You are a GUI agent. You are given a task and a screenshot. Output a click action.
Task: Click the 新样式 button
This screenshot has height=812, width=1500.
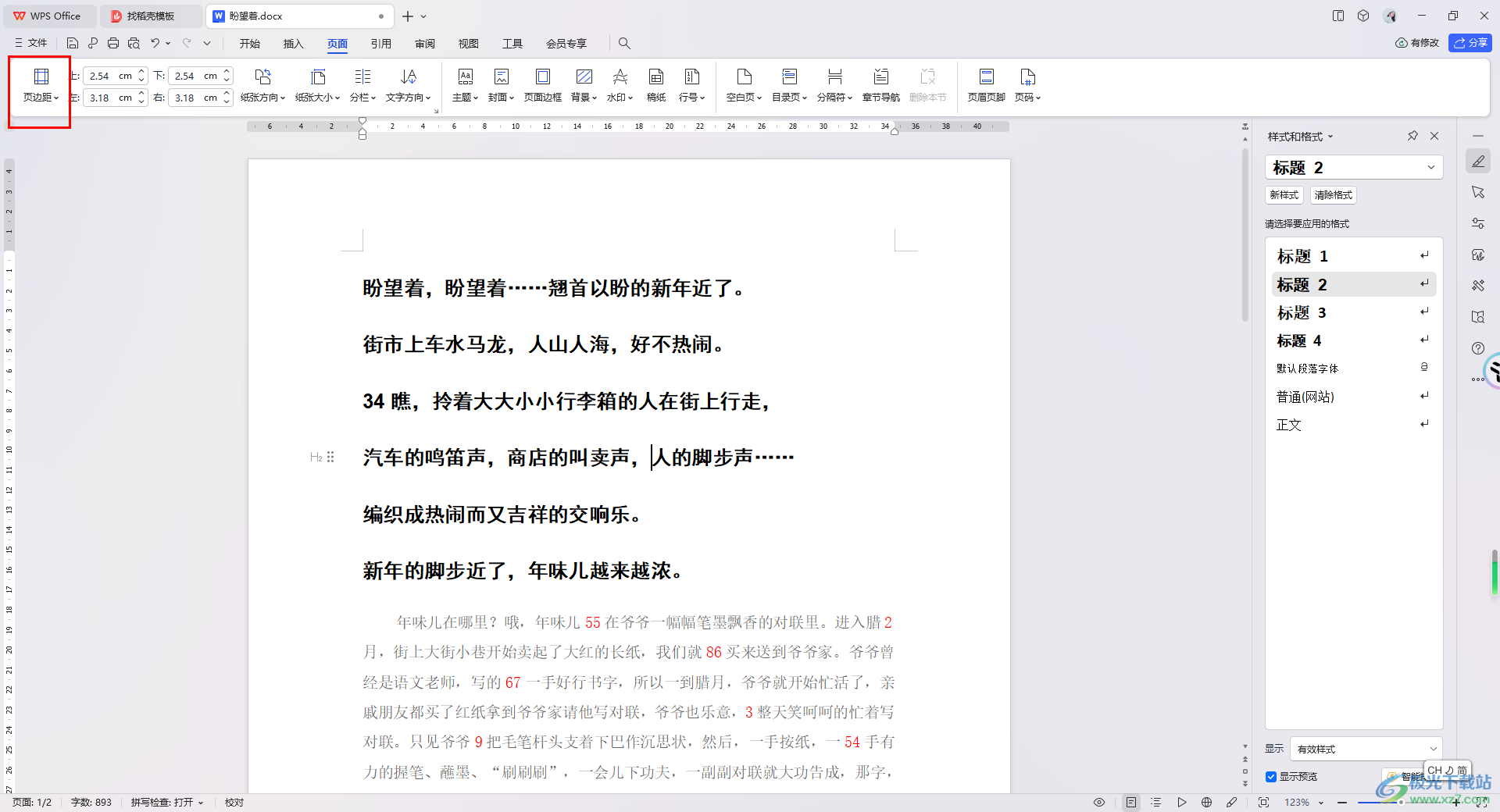[x=1284, y=195]
